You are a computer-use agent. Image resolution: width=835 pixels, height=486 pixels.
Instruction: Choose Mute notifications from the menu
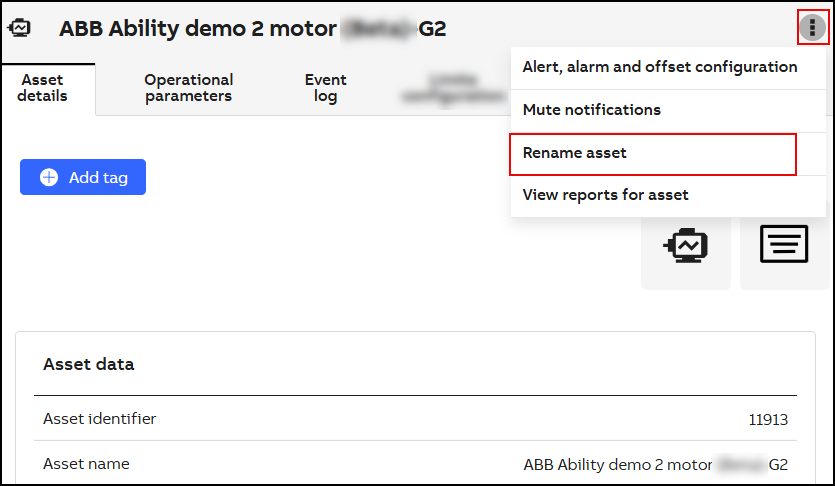pyautogui.click(x=591, y=110)
